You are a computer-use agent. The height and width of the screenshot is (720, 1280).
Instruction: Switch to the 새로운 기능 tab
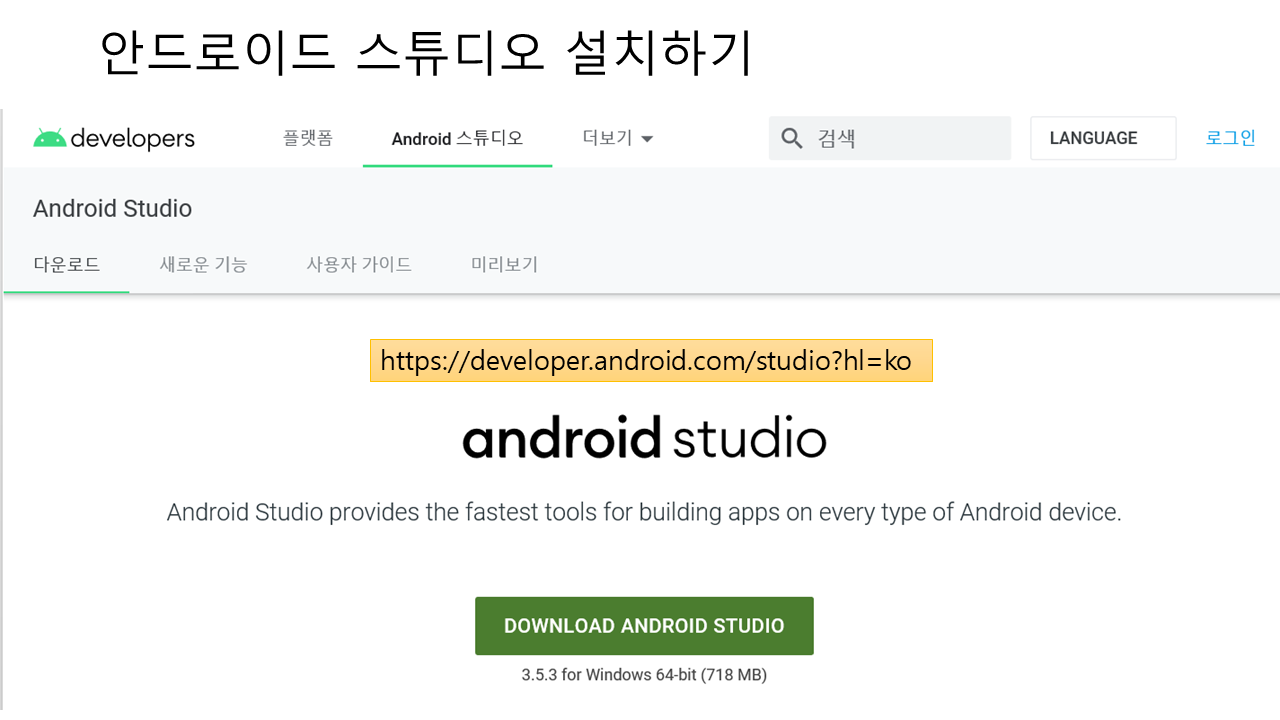click(x=203, y=265)
